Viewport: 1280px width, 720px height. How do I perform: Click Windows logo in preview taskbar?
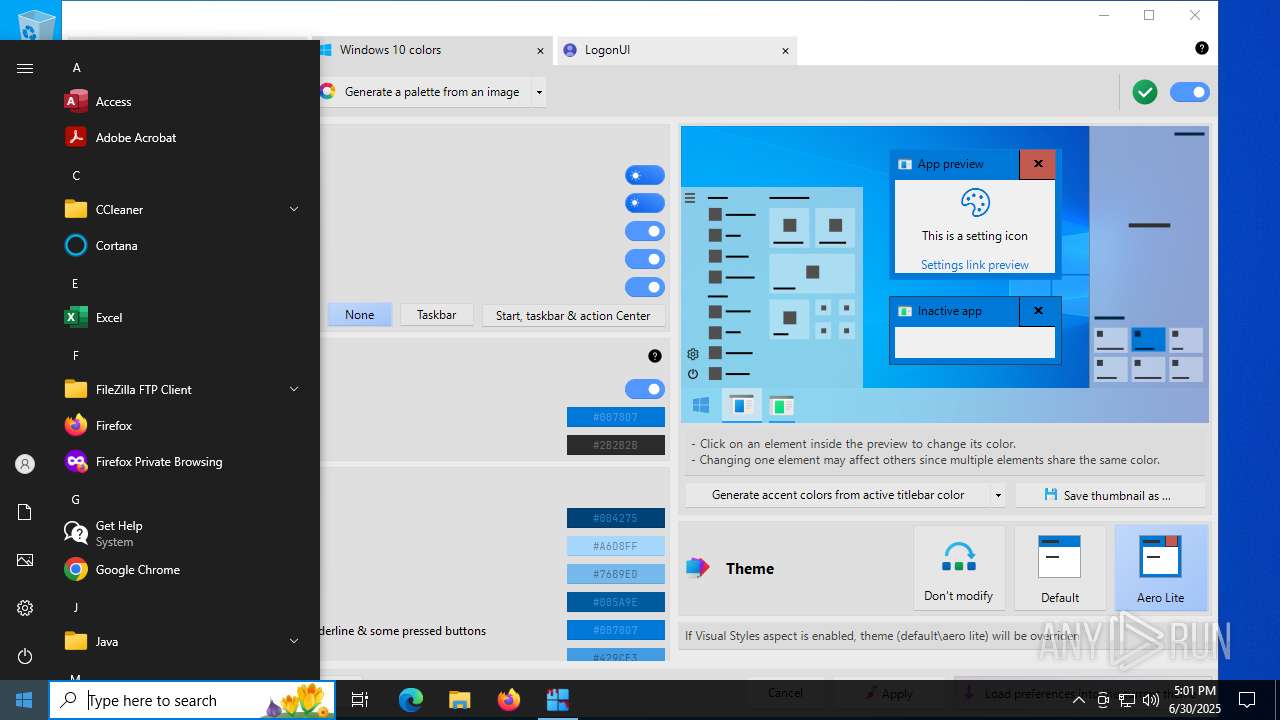tap(701, 405)
